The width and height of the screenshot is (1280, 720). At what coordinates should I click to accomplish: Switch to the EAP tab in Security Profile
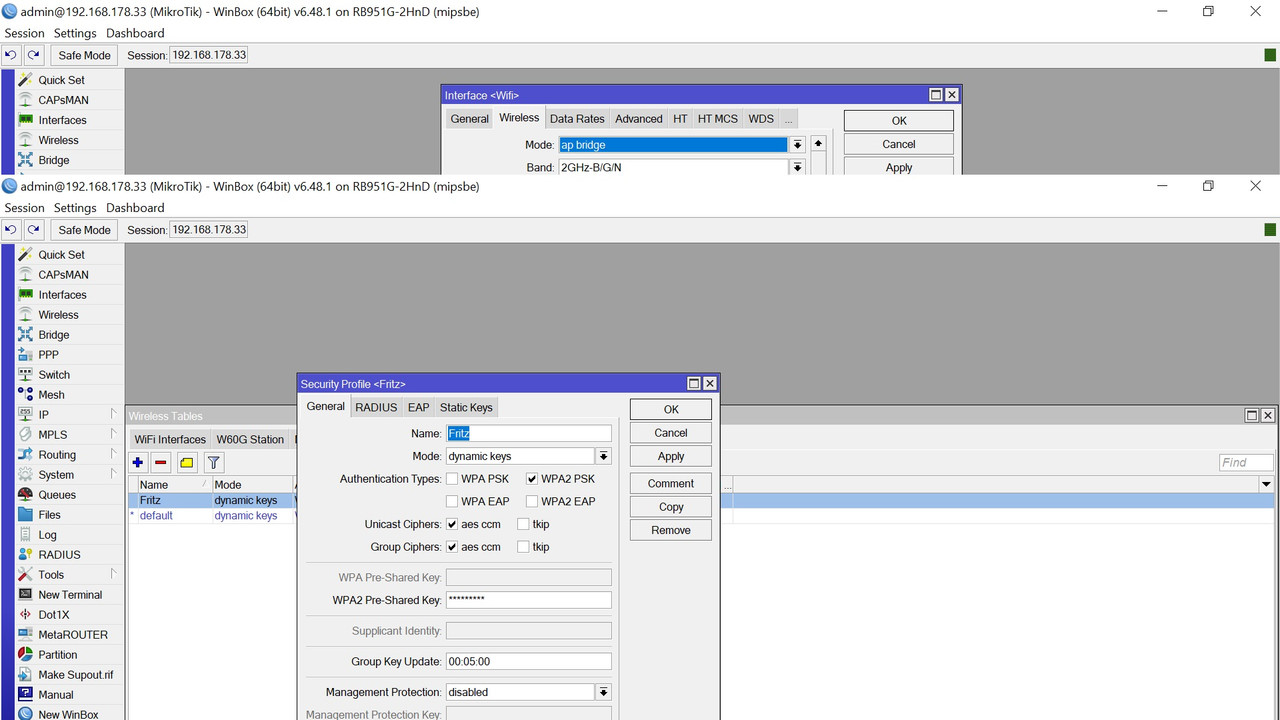tap(418, 407)
